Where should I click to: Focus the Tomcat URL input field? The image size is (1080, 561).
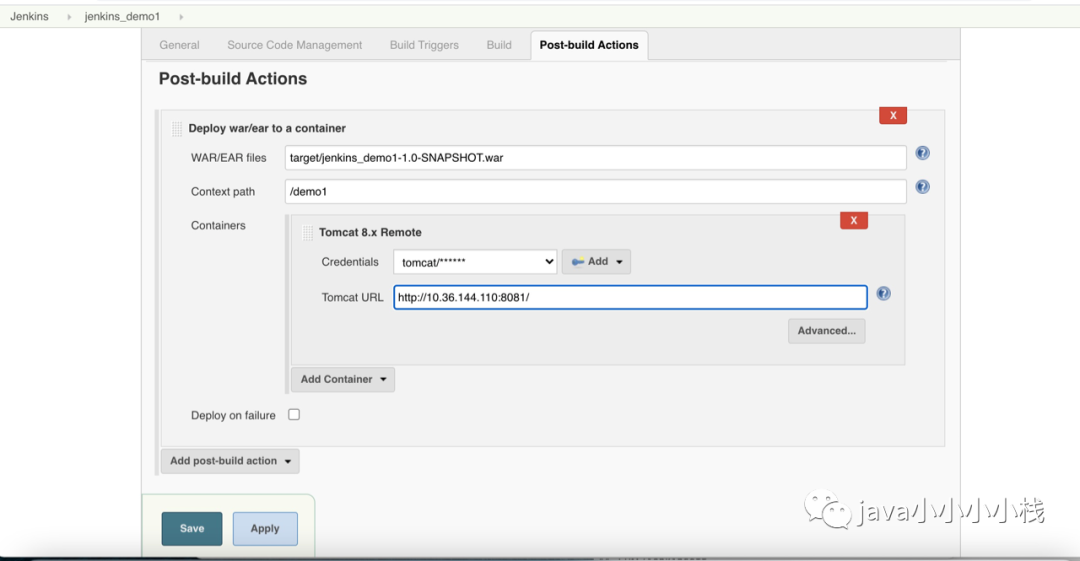click(630, 297)
